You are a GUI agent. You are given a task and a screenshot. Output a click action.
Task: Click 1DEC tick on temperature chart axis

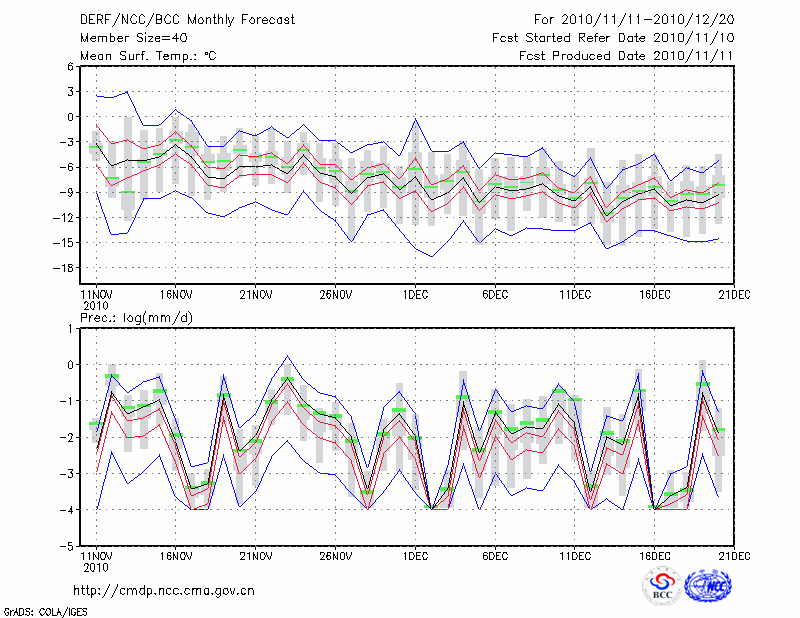(x=415, y=295)
